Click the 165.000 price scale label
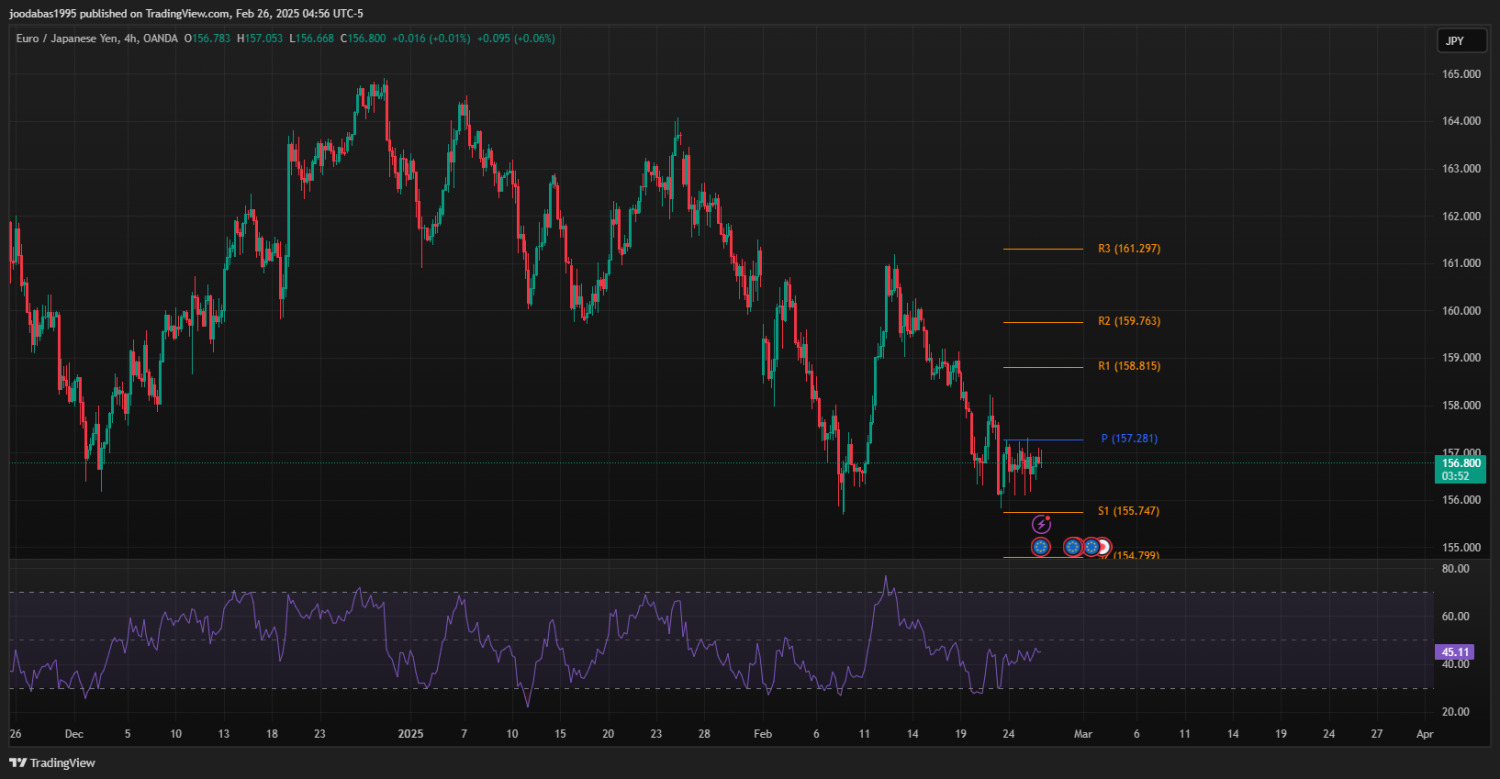The height and width of the screenshot is (779, 1500). (1461, 74)
